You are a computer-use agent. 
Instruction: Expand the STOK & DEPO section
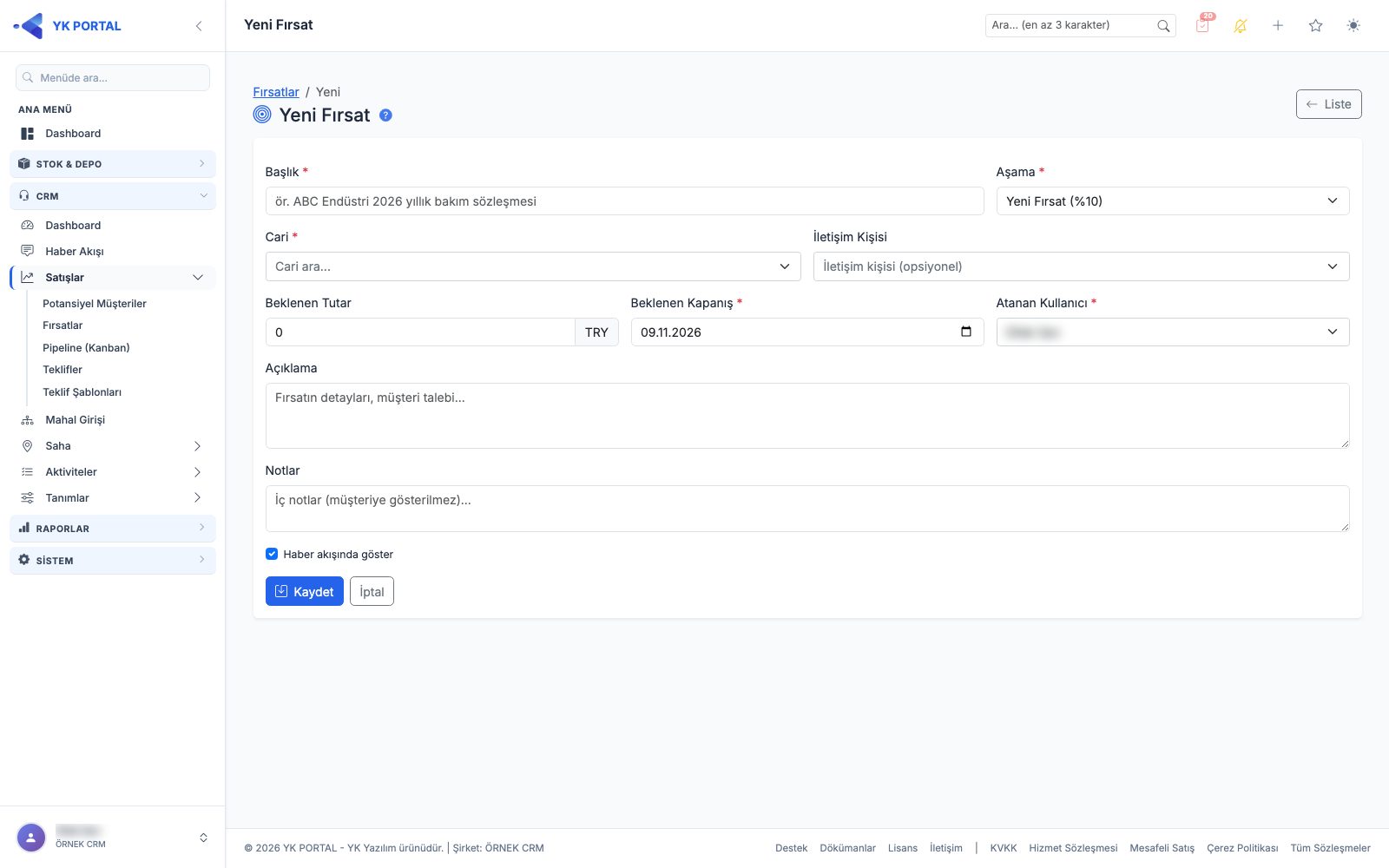pos(113,164)
